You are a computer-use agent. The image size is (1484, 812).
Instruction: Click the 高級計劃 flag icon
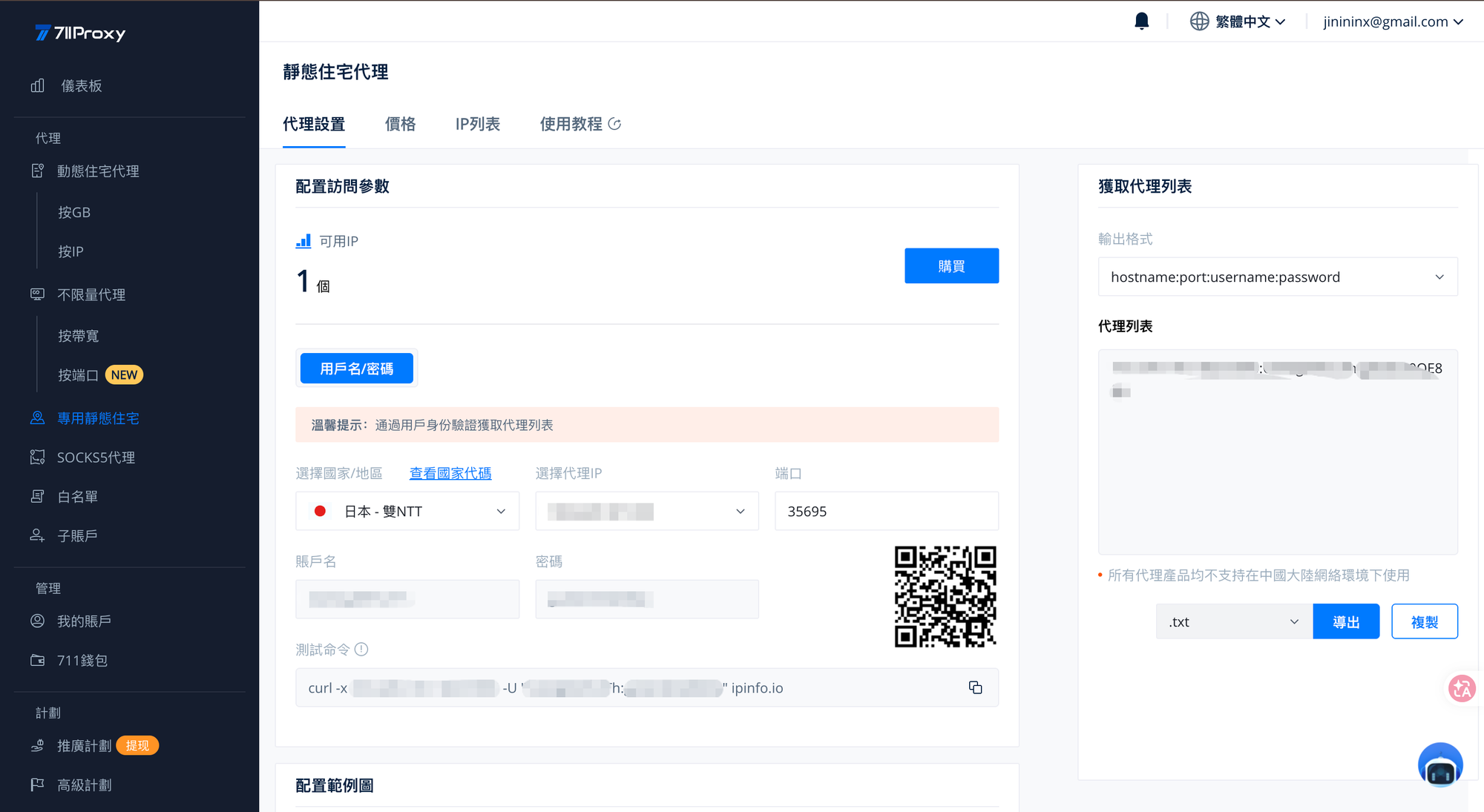[x=38, y=785]
